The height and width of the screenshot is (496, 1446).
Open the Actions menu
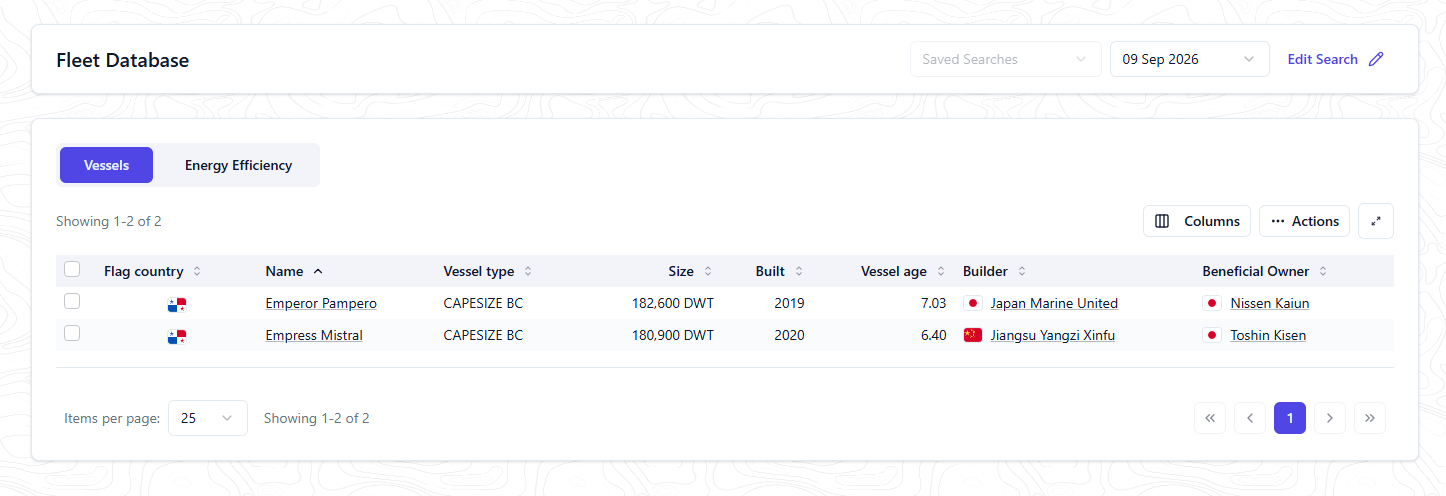tap(1305, 221)
